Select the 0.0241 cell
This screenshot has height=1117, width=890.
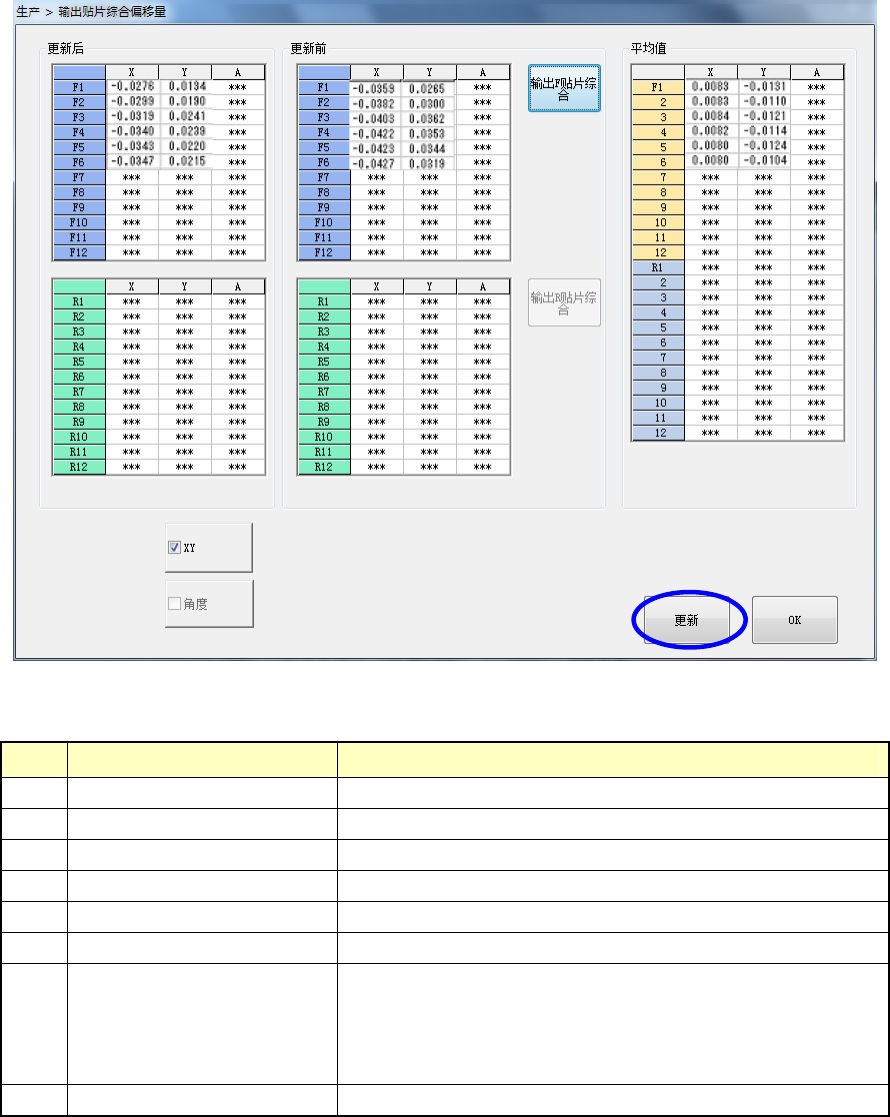tap(185, 117)
